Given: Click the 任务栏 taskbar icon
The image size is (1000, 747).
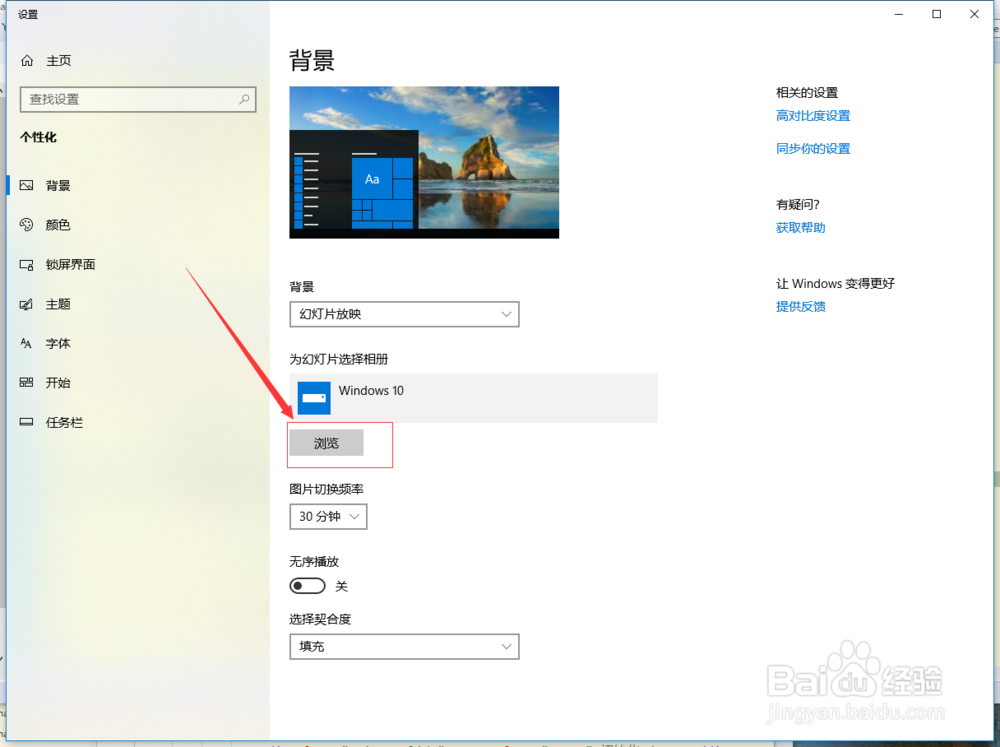Looking at the screenshot, I should pos(26,422).
